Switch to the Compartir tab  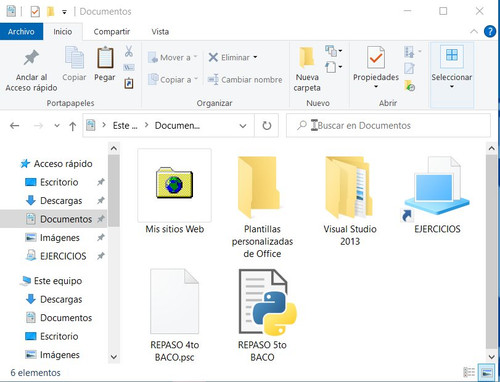click(112, 32)
